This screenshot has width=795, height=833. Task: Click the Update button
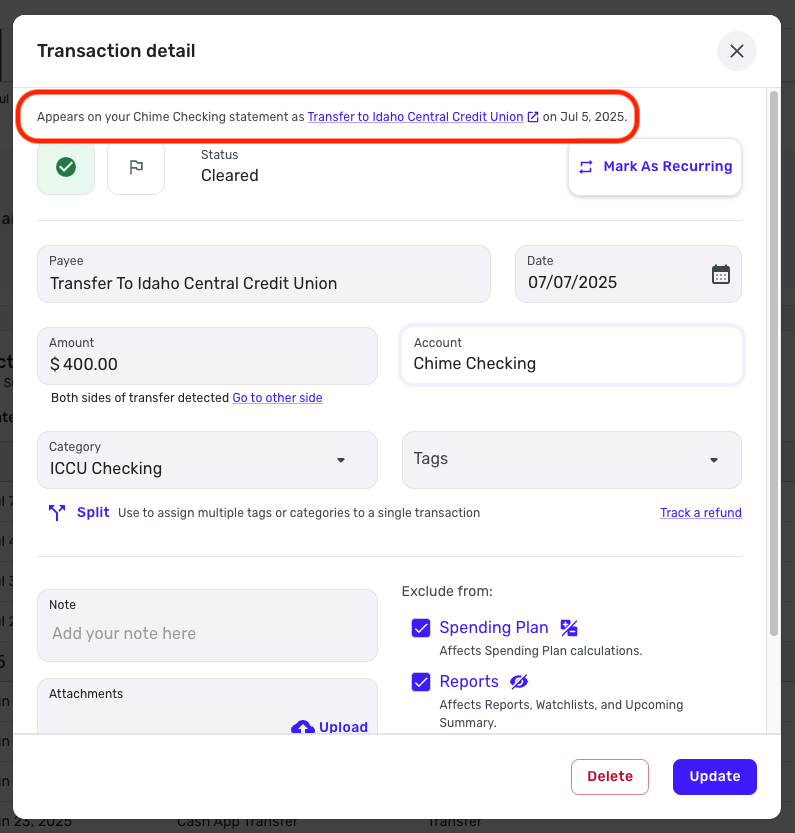click(715, 777)
